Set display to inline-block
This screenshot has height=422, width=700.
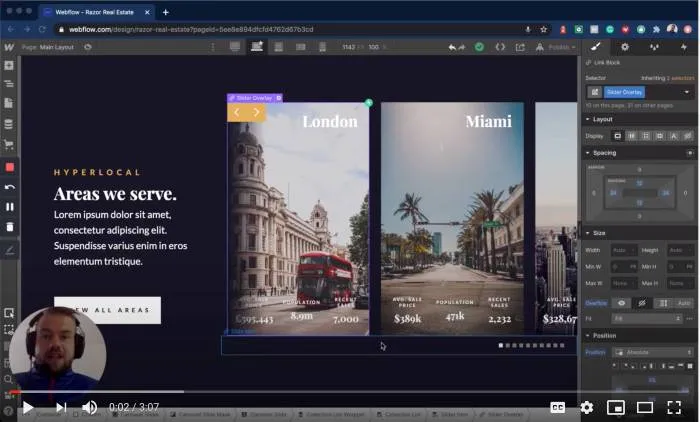click(x=660, y=136)
